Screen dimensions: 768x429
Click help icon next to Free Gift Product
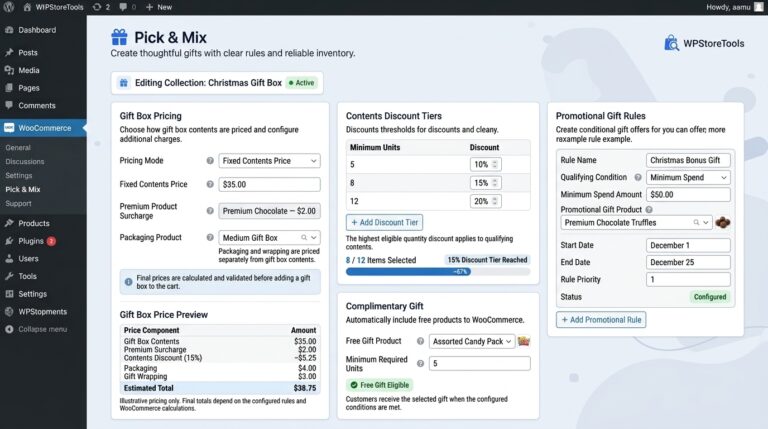tap(420, 341)
